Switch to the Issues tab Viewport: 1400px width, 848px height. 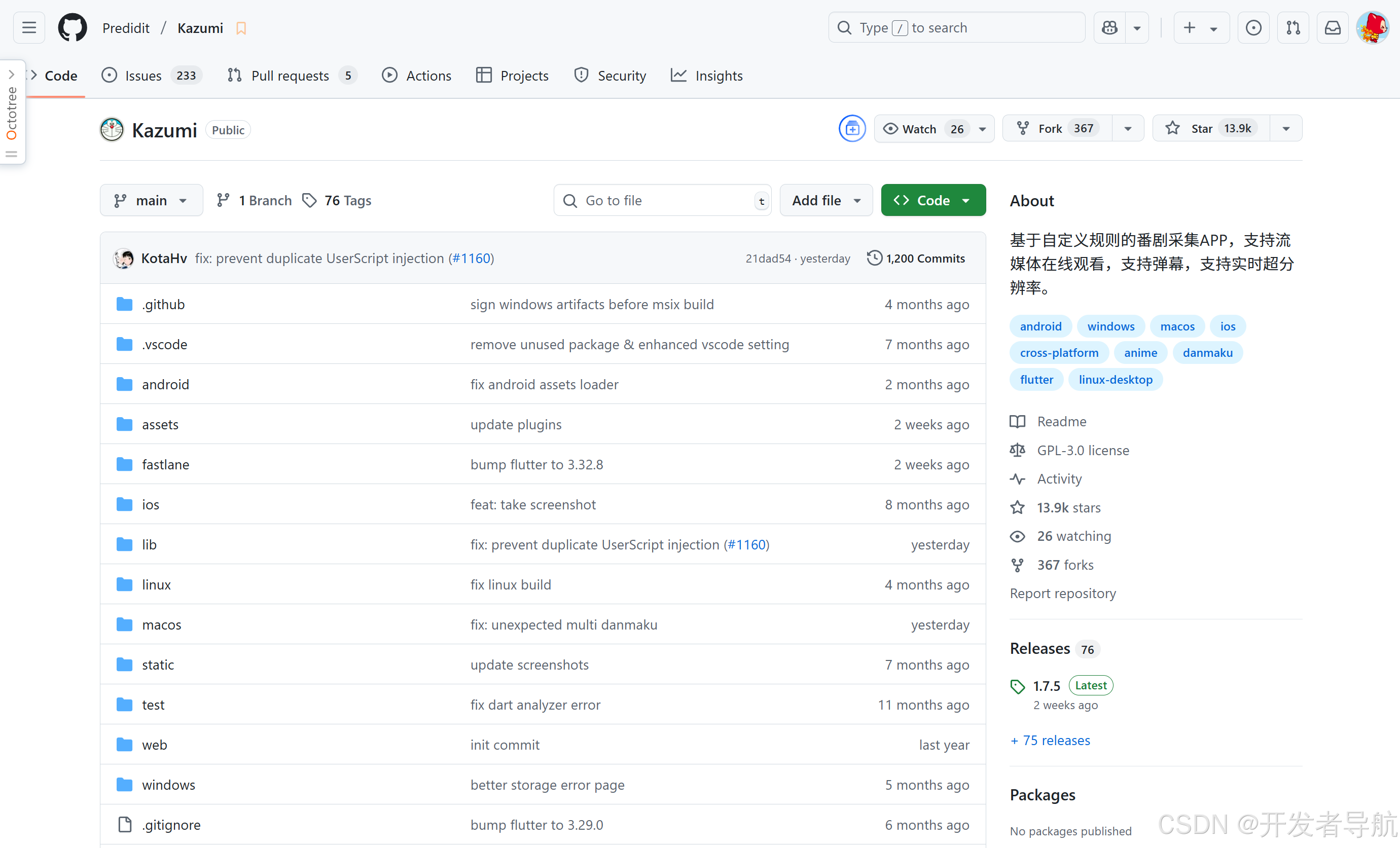[x=143, y=76]
